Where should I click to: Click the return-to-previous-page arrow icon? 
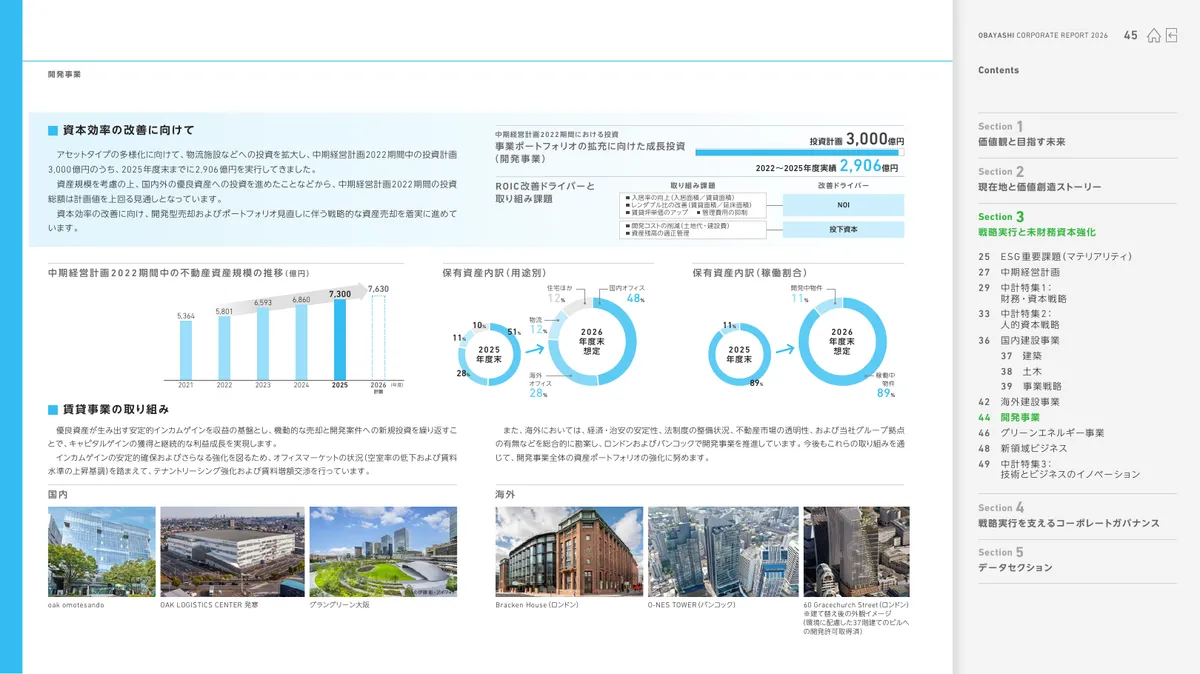click(x=1172, y=35)
